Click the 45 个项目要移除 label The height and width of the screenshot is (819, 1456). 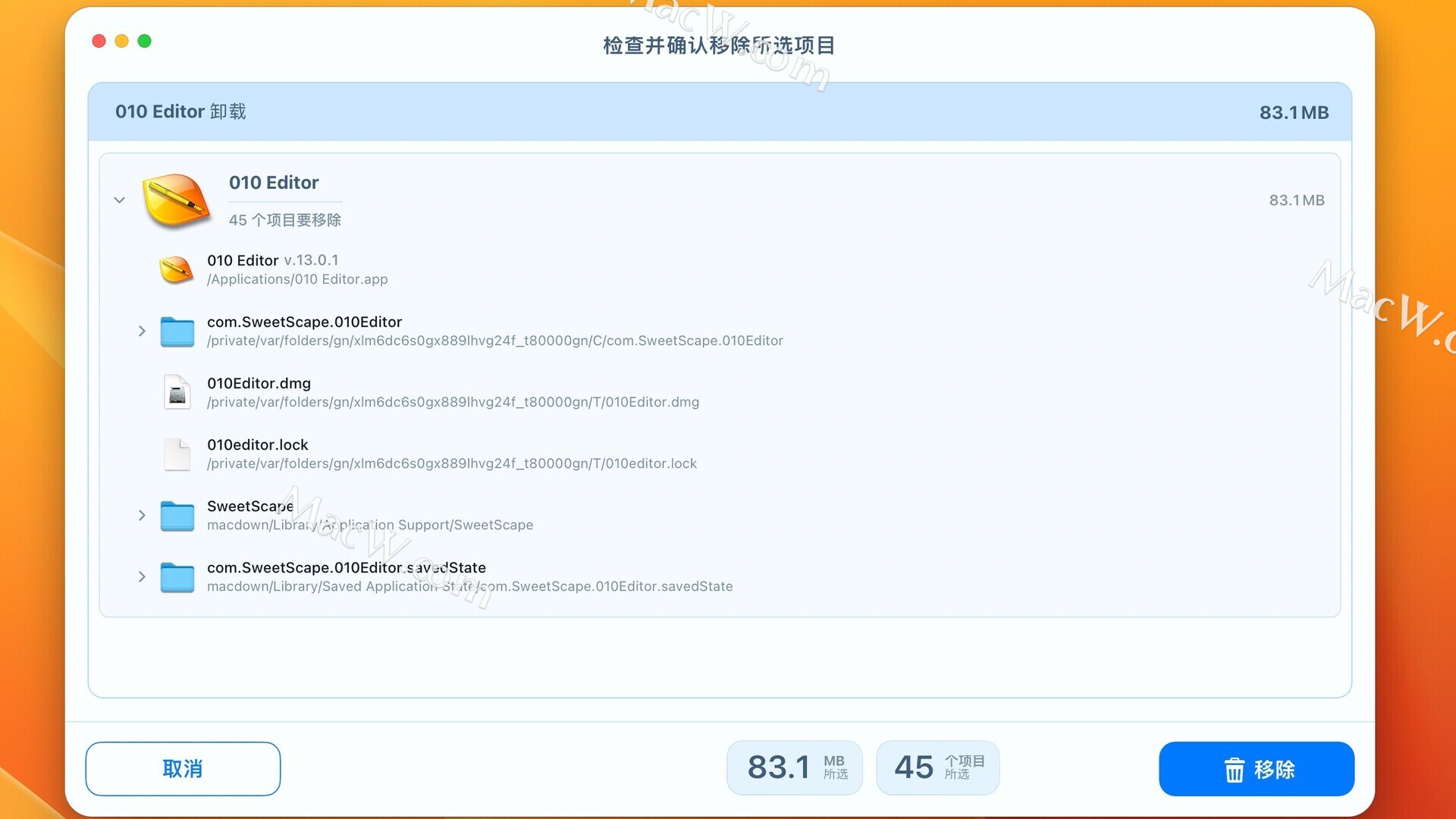(285, 220)
